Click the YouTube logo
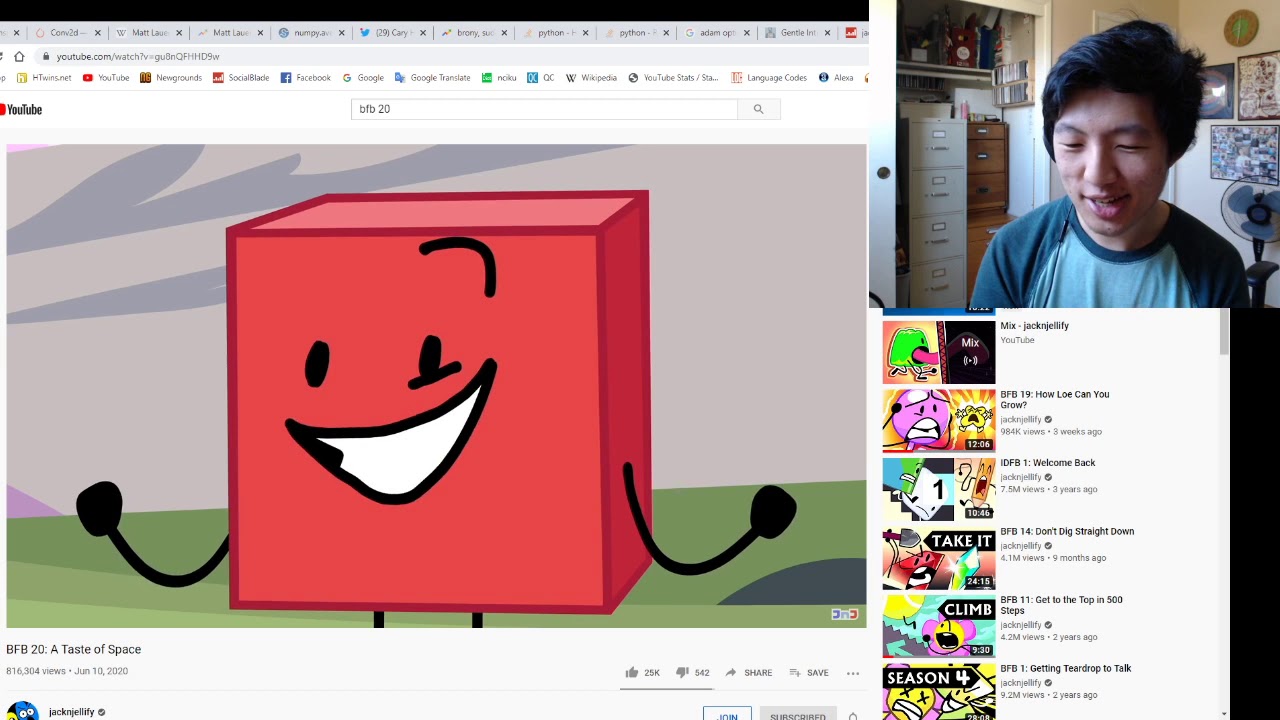 pyautogui.click(x=22, y=109)
